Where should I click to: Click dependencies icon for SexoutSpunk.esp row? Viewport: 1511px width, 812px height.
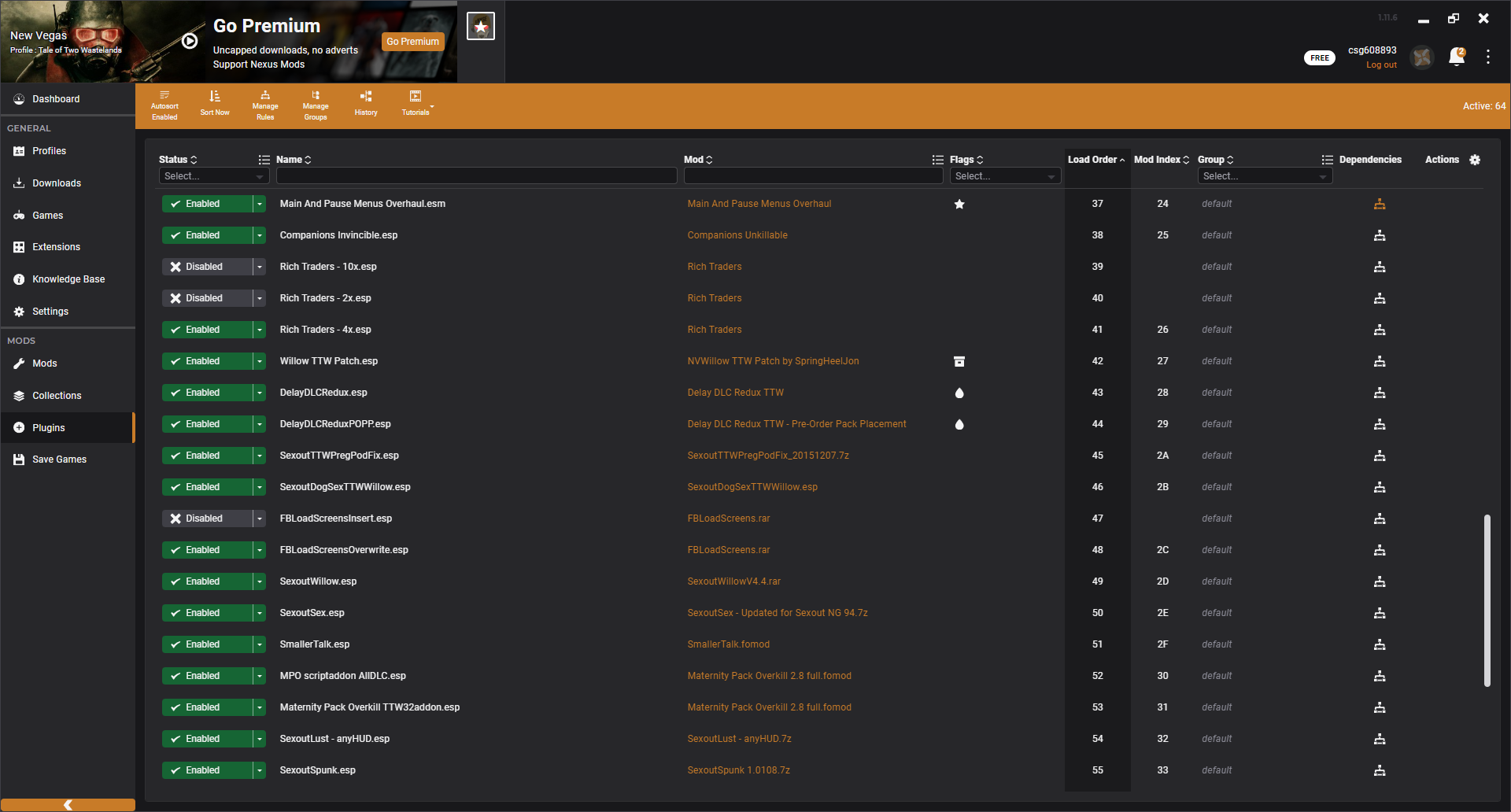[1380, 770]
